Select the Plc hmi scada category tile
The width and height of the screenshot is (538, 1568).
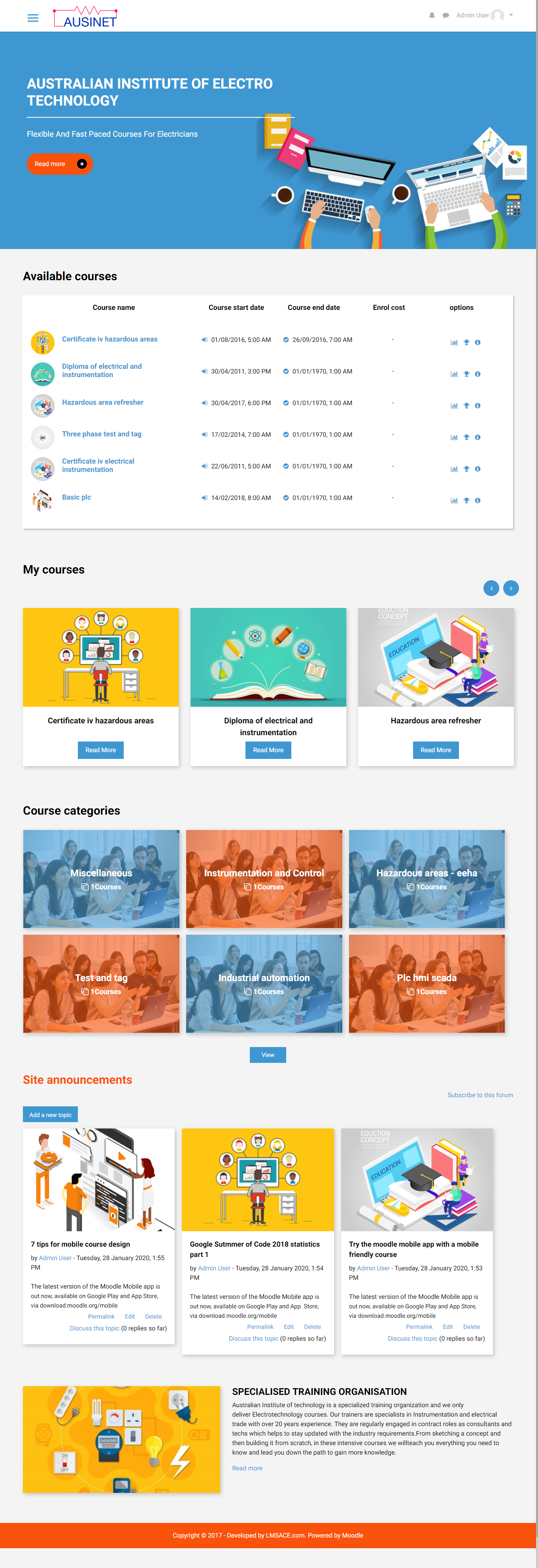pos(427,984)
